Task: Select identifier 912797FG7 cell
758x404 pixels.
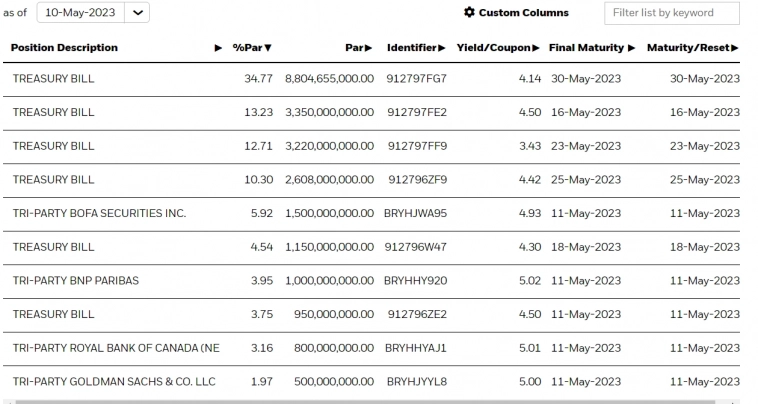Action: pyautogui.click(x=416, y=78)
